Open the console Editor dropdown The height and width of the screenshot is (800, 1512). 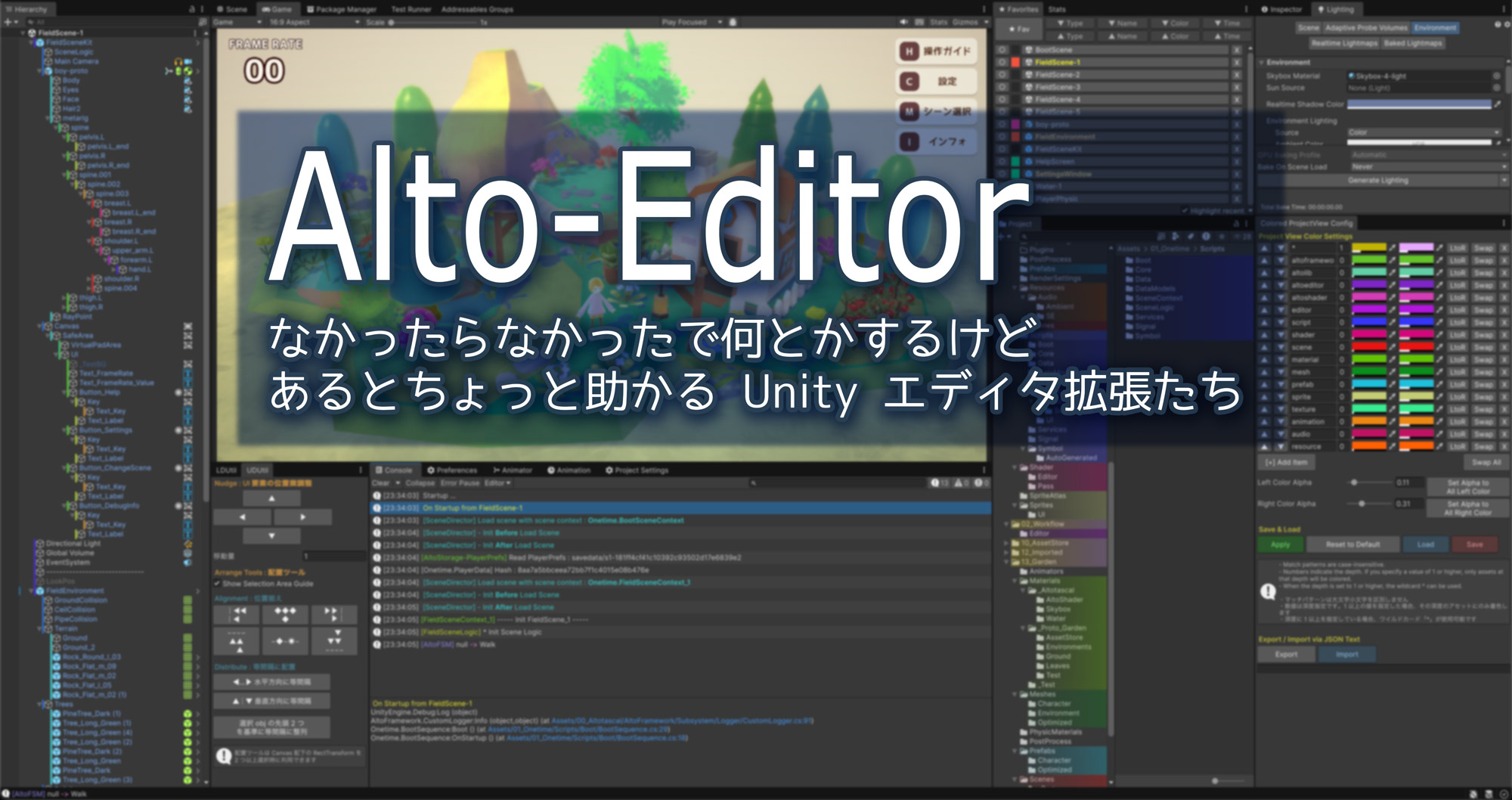pyautogui.click(x=497, y=483)
